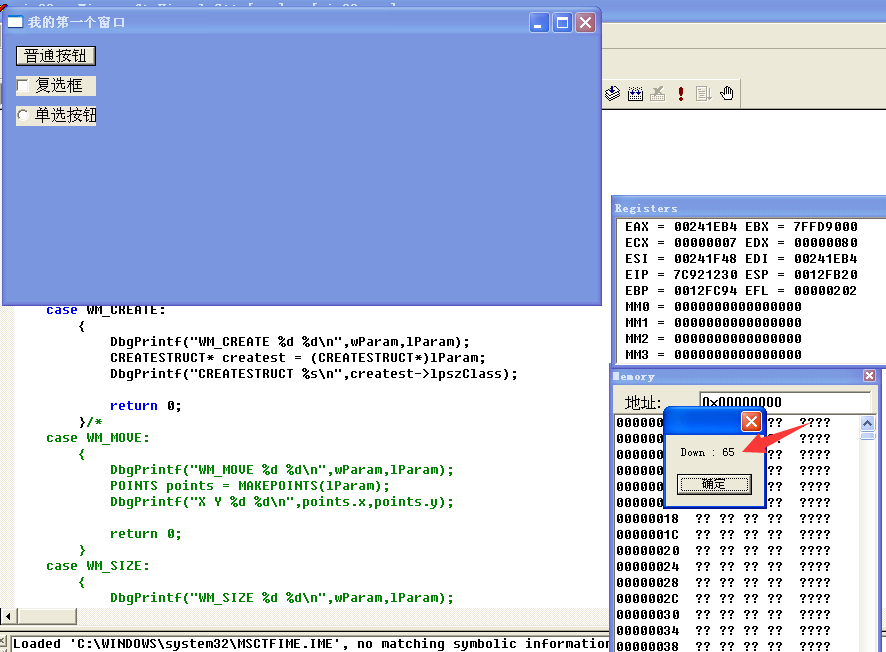Click the hand Insert Breakpoint icon
886x652 pixels.
[727, 93]
